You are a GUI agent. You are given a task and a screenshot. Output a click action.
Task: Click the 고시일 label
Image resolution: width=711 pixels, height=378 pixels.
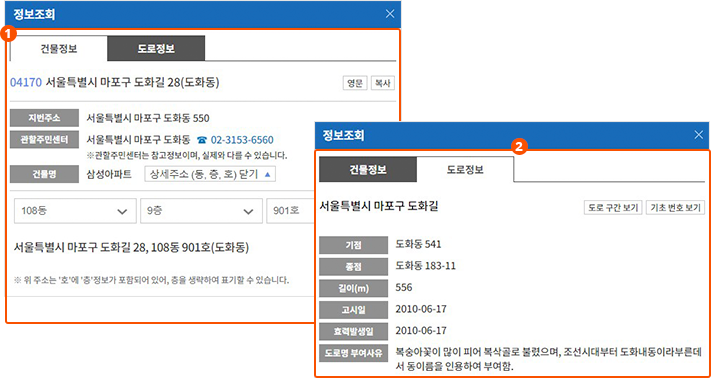[354, 310]
